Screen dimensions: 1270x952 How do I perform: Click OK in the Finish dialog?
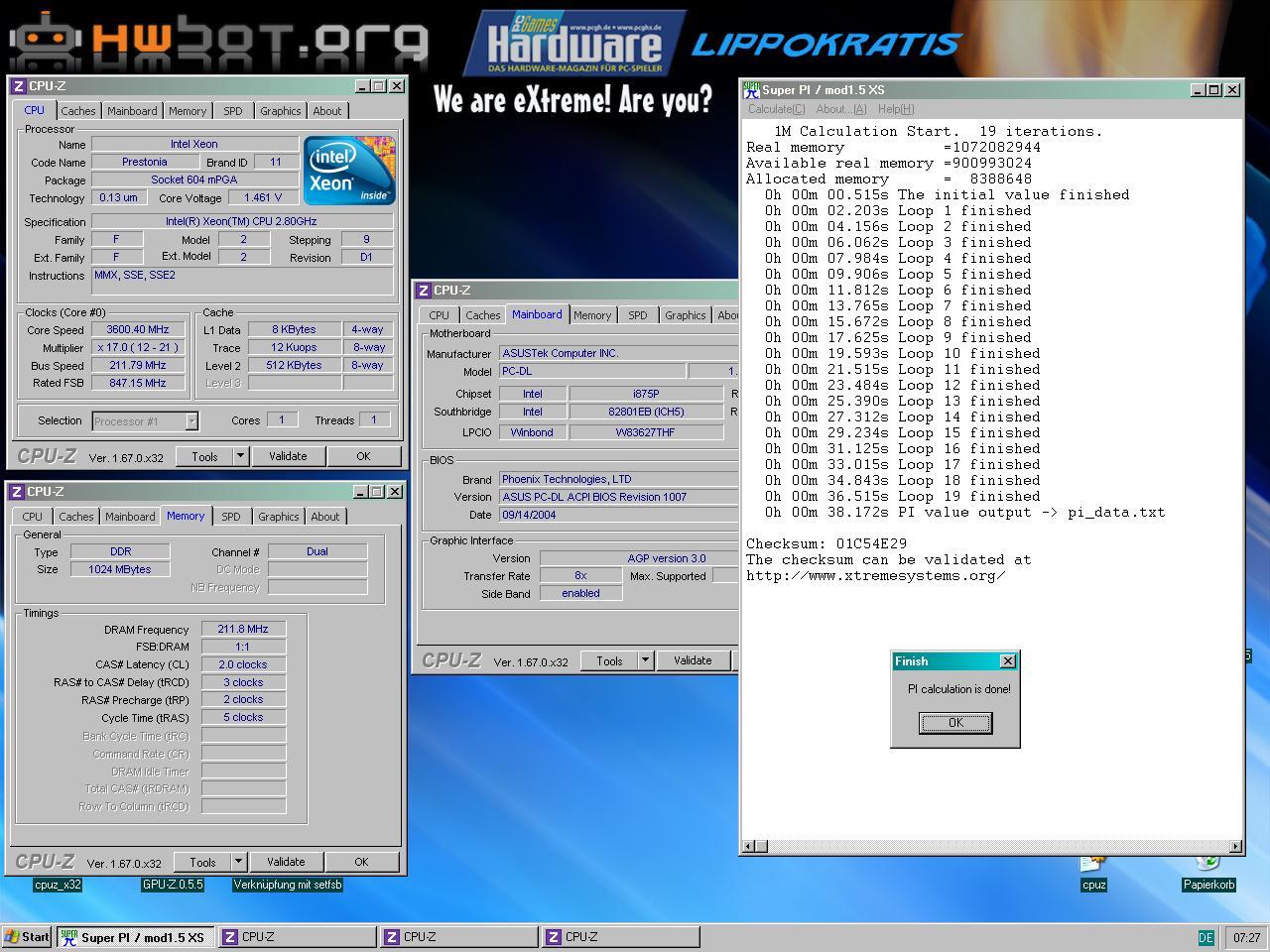point(955,723)
